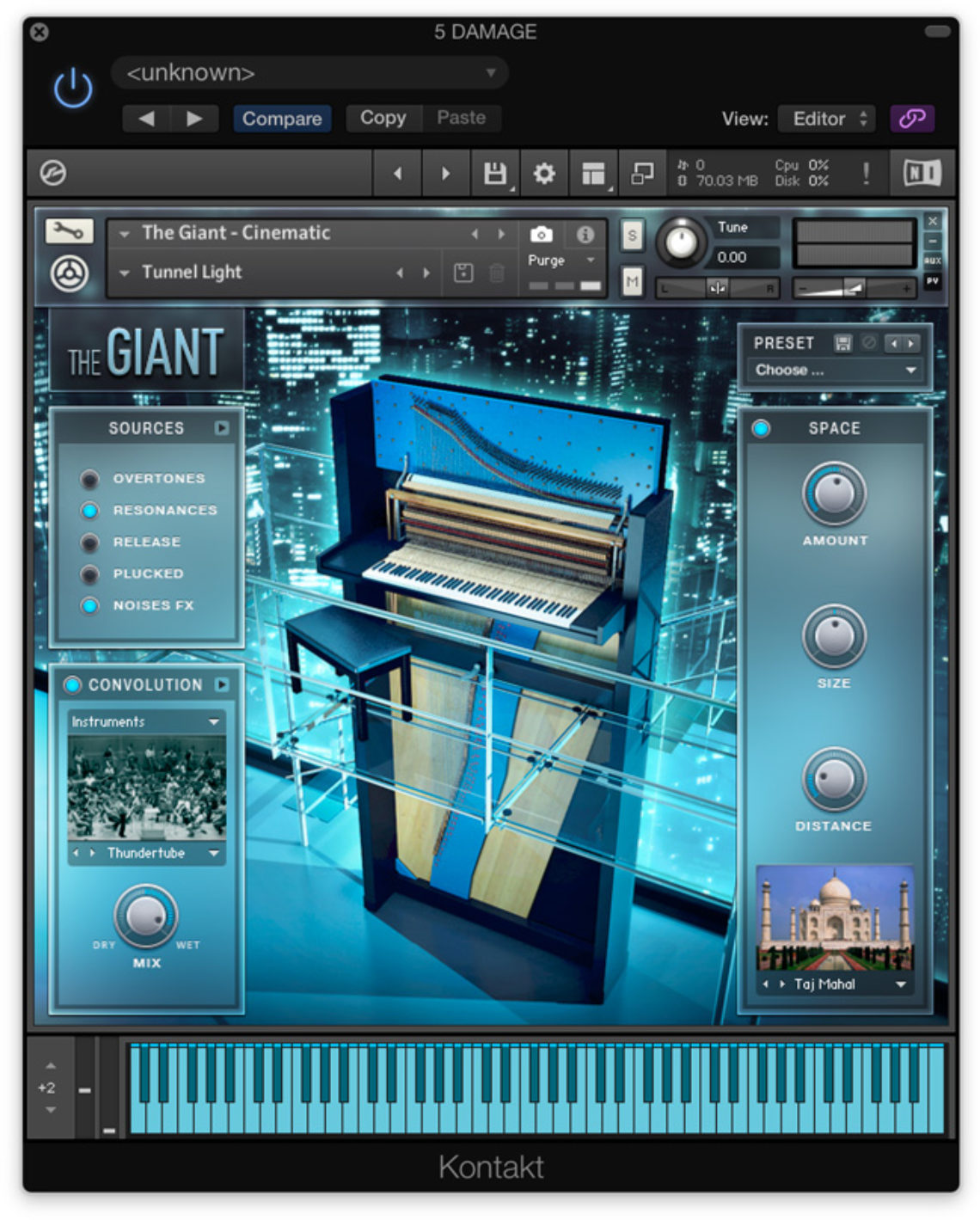Click the Kontakt toolbar right arrow
The height and width of the screenshot is (1220, 980).
click(445, 174)
